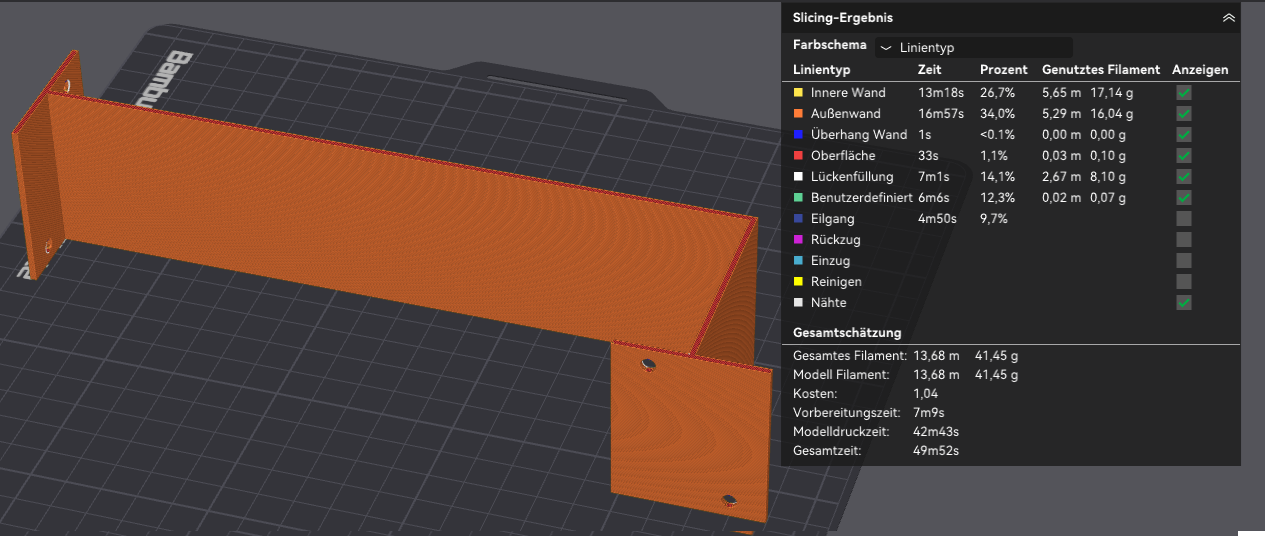Enable Rückzug display checkbox
This screenshot has height=536, width=1265.
point(1184,240)
